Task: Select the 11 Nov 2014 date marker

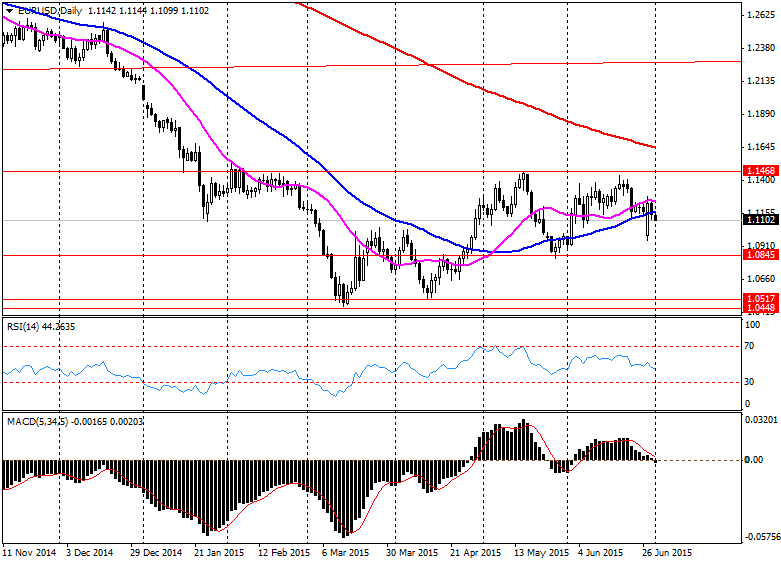Action: 27,552
